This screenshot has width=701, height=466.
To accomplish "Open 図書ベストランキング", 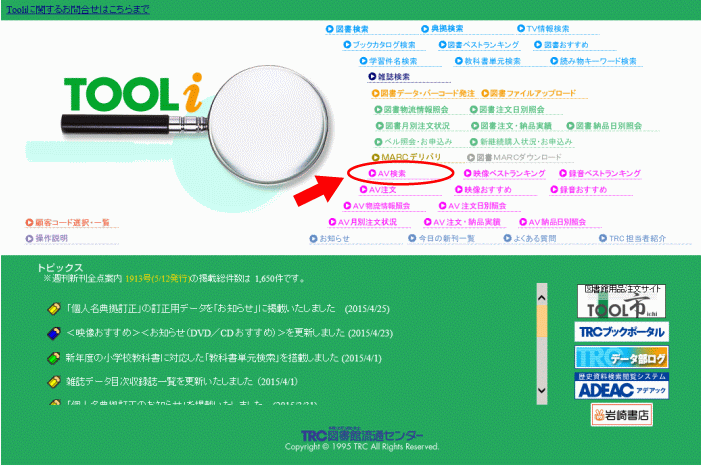I will (483, 45).
